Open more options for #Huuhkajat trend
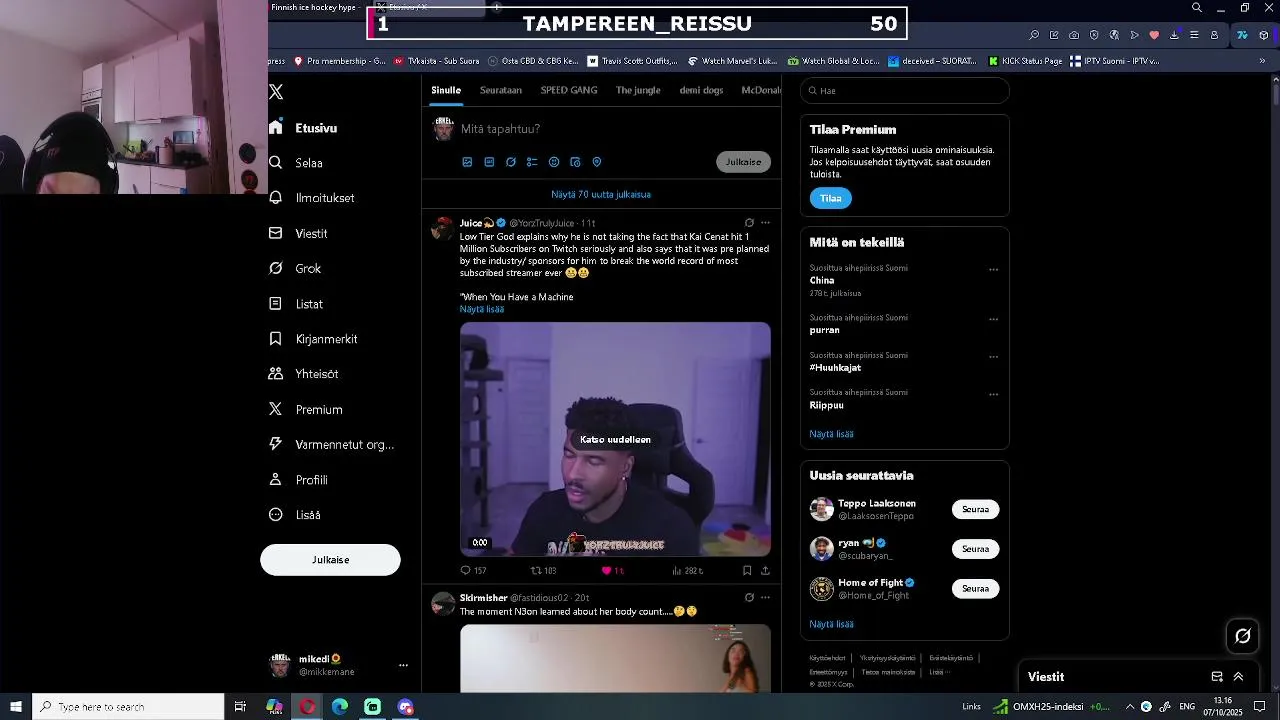The width and height of the screenshot is (1280, 720). 993,356
